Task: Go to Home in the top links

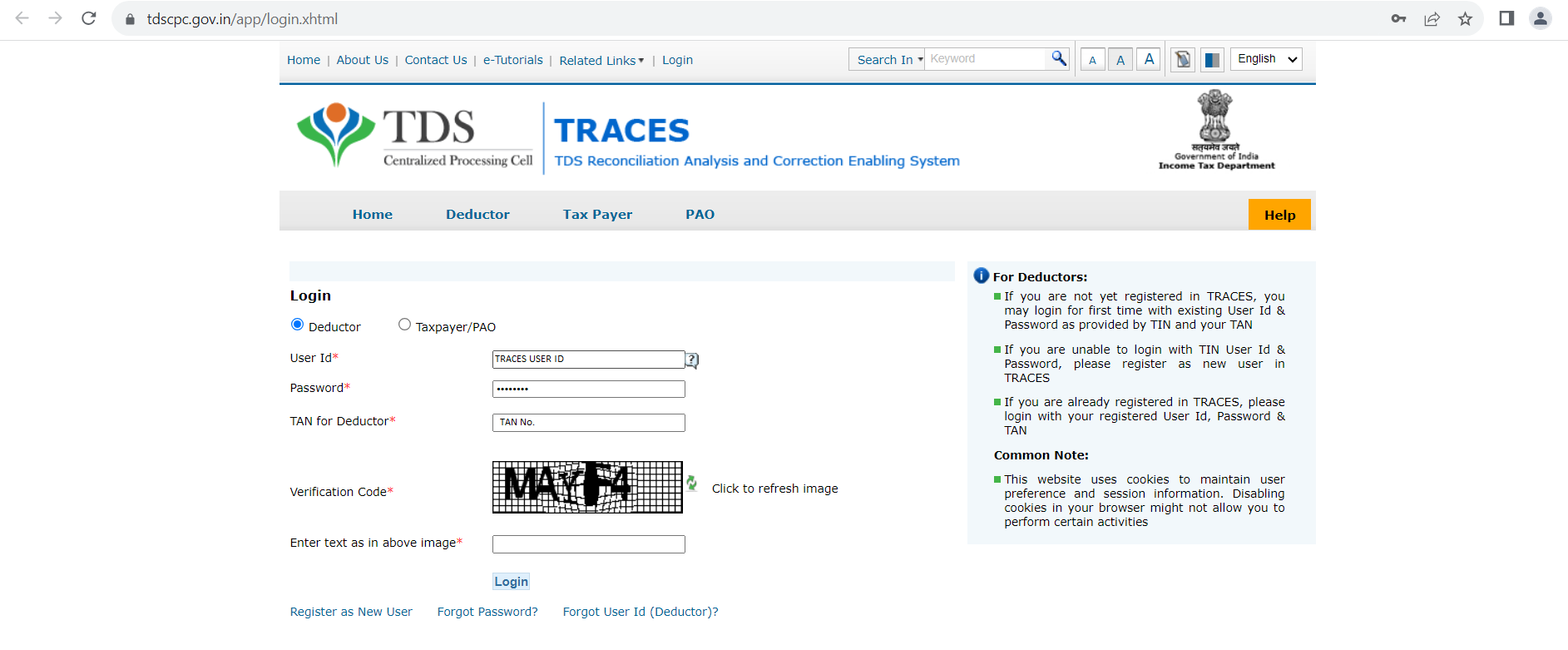Action: point(304,60)
